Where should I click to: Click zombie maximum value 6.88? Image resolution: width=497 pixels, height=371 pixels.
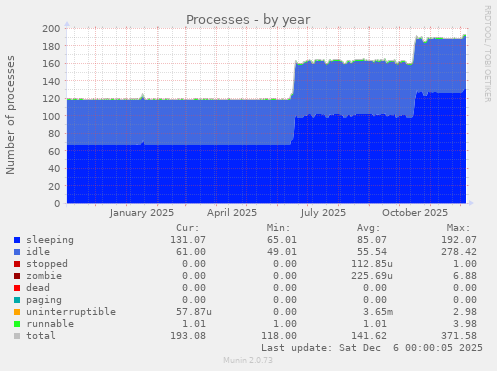pyautogui.click(x=465, y=276)
